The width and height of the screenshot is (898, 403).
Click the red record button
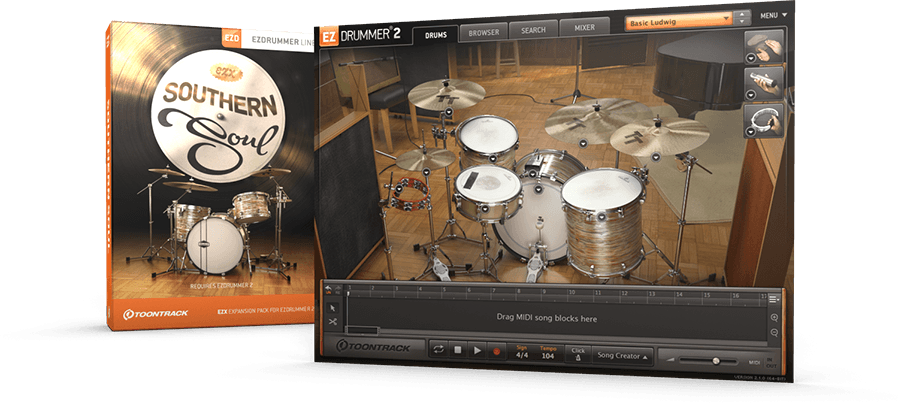(496, 351)
